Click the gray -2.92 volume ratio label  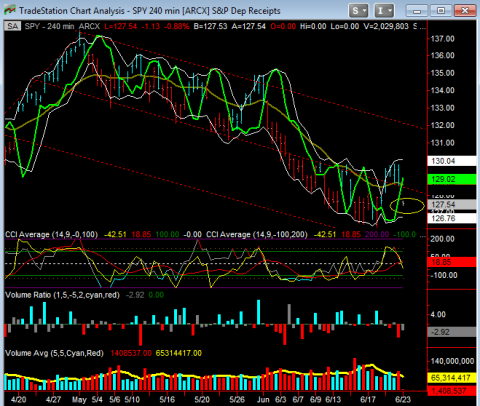pos(452,332)
